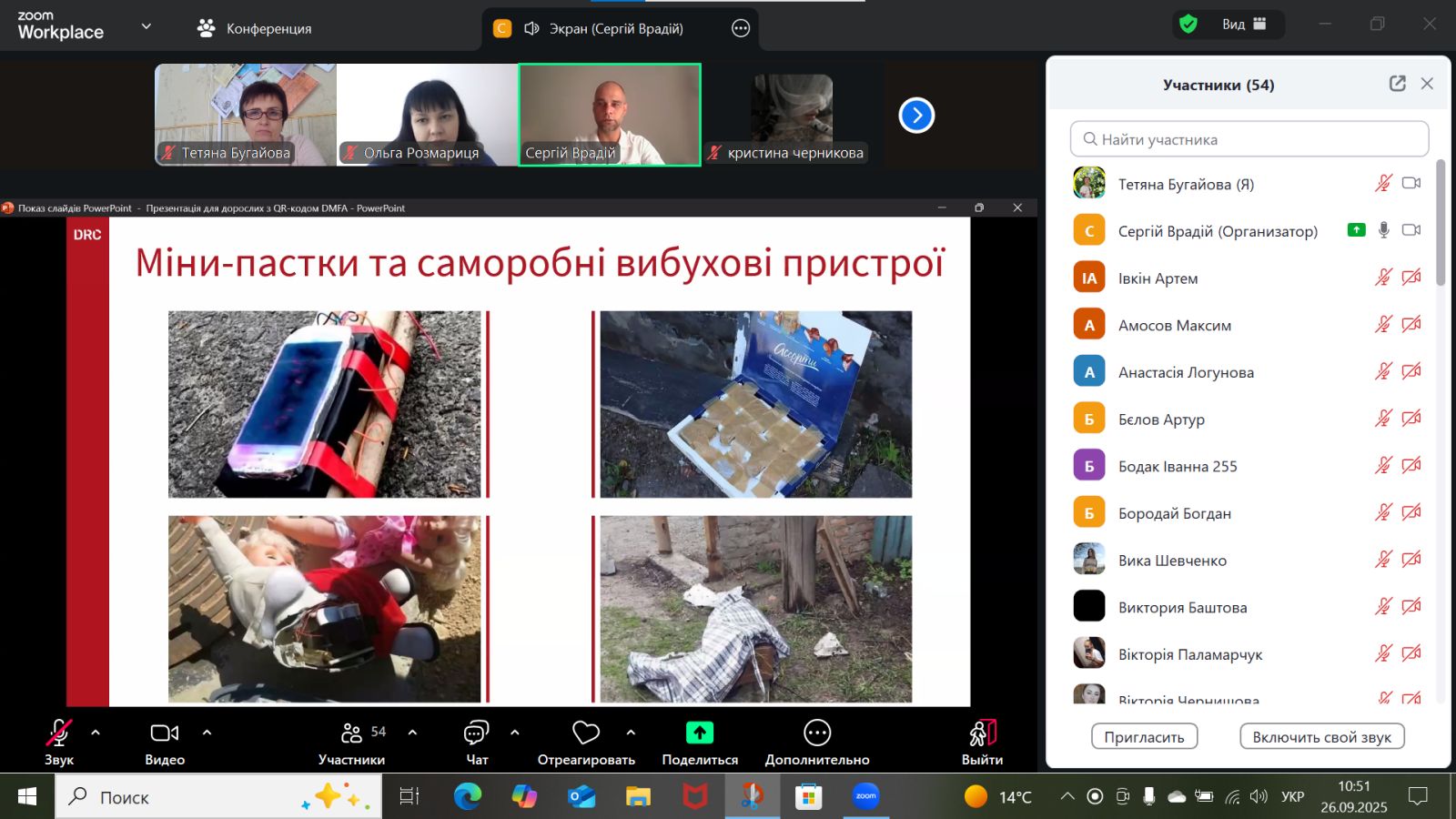
Task: Toggle camera with Видео button
Action: (165, 733)
